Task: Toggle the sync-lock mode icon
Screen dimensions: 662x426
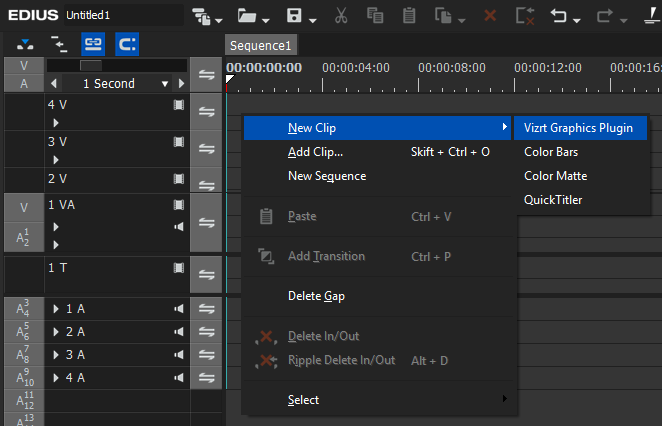Action: 59,44
